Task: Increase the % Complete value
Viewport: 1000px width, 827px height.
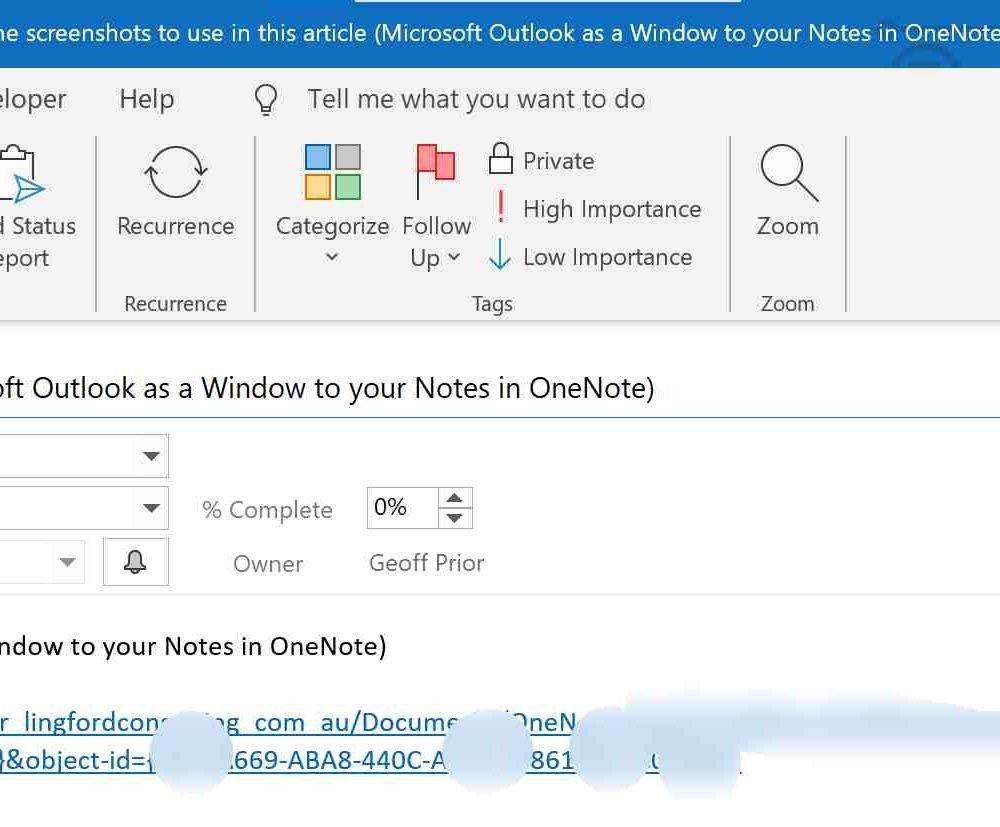Action: pos(455,498)
